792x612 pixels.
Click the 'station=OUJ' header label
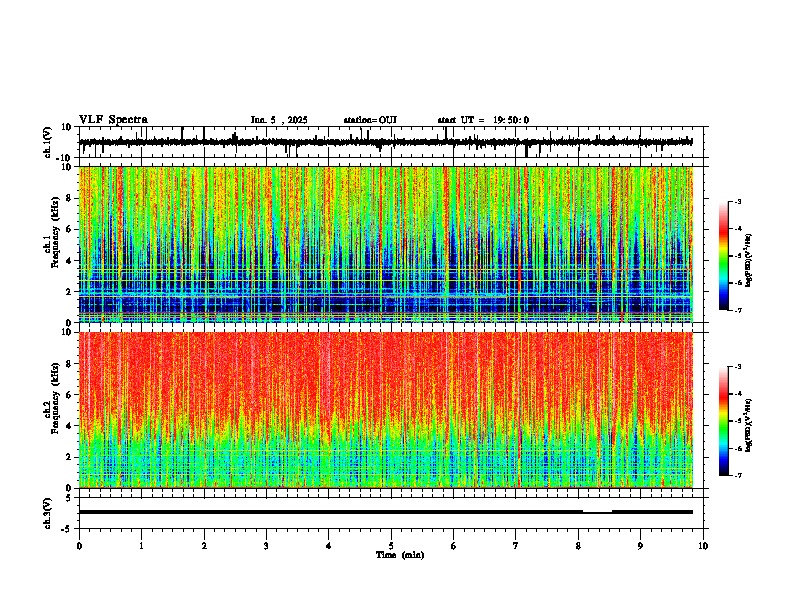[370, 120]
